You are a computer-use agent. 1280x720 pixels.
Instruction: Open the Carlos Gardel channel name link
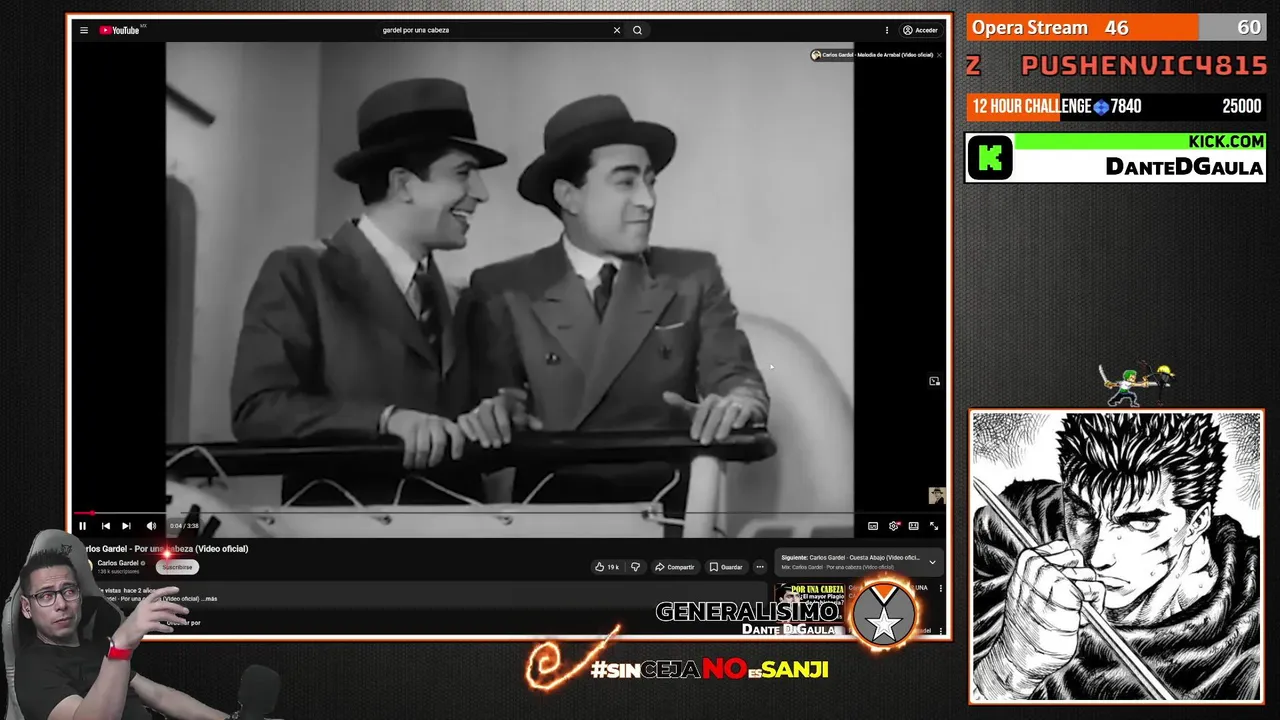click(118, 563)
